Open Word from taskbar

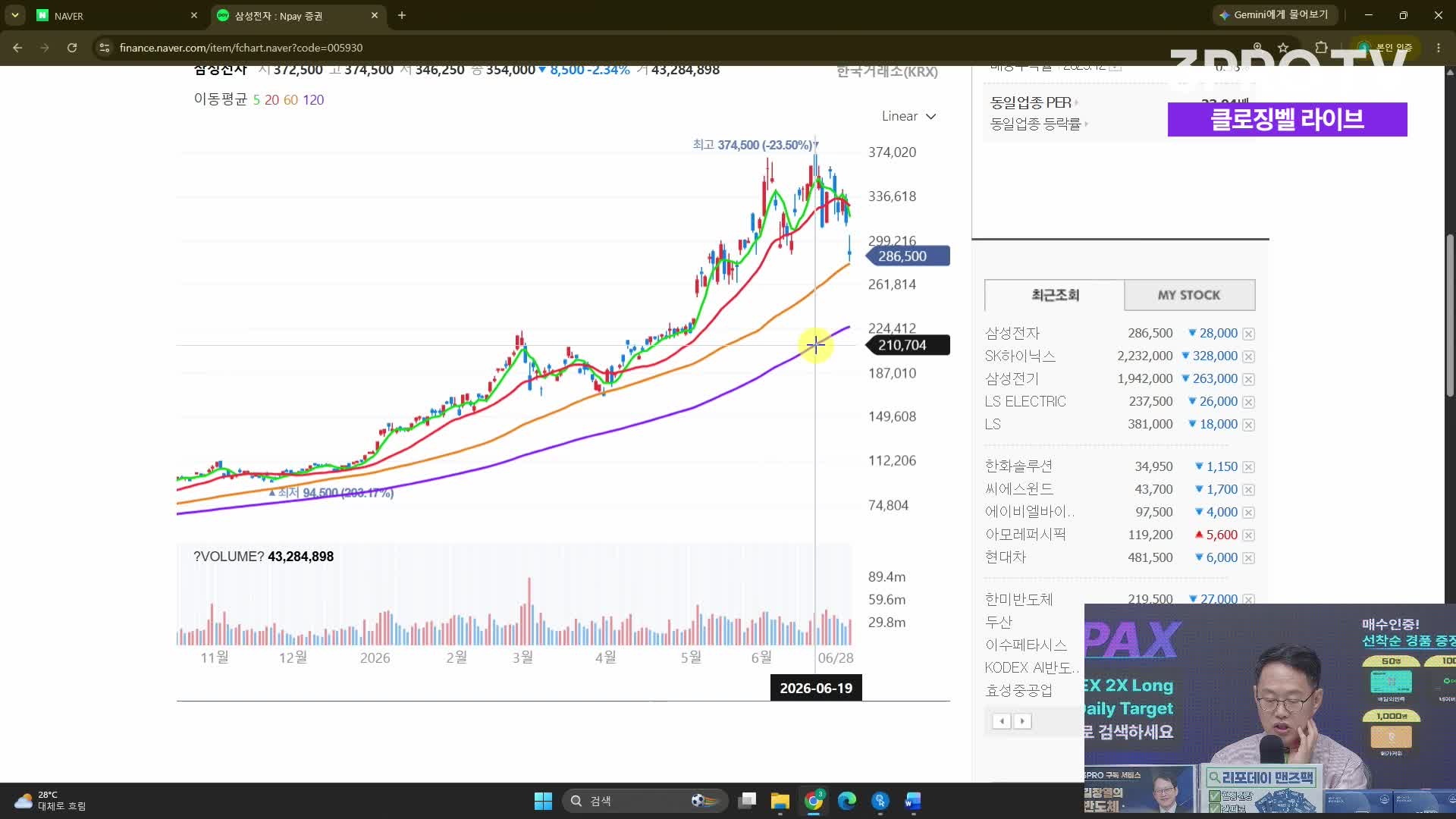(x=912, y=801)
